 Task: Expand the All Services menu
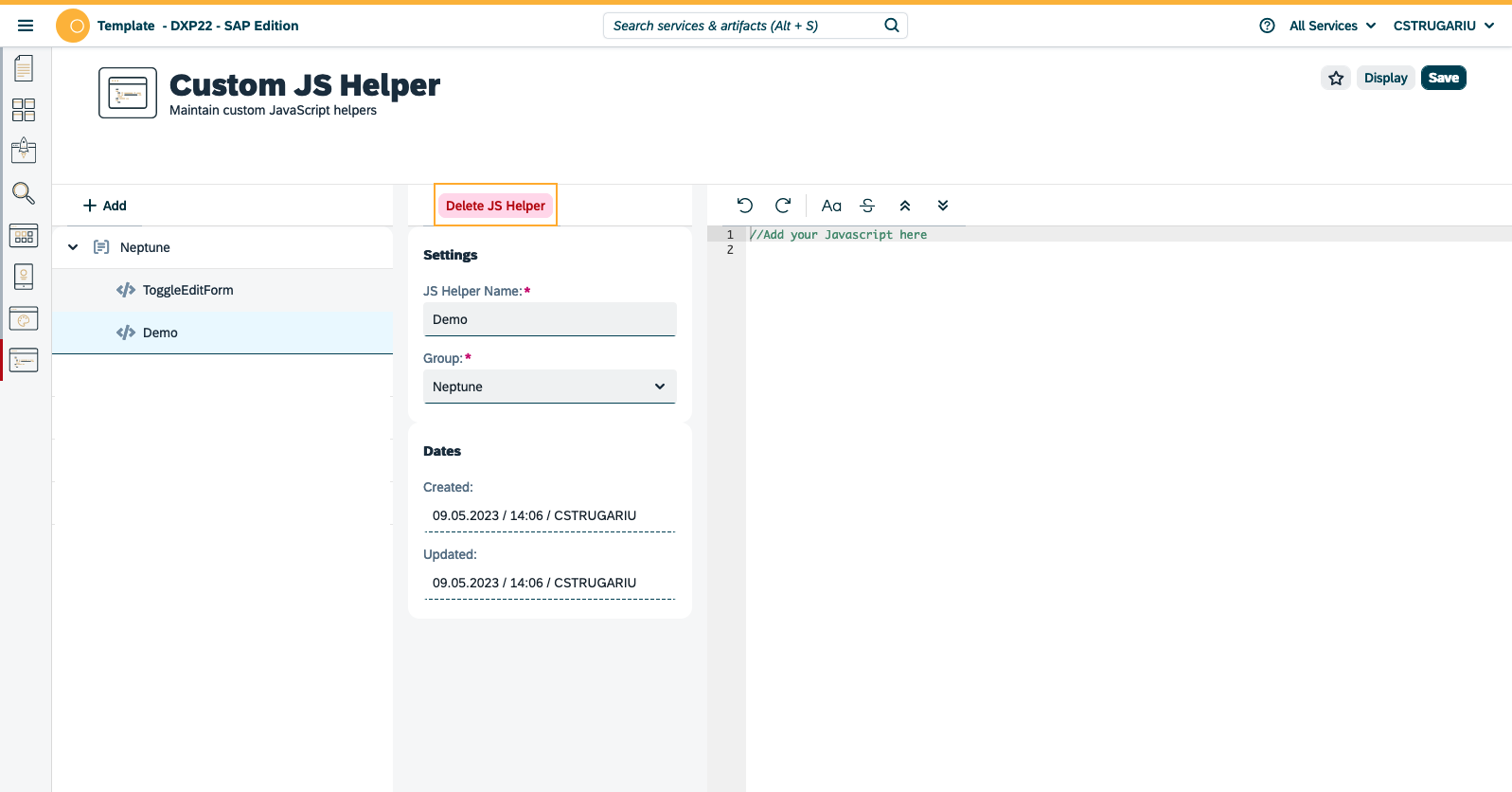coord(1332,26)
